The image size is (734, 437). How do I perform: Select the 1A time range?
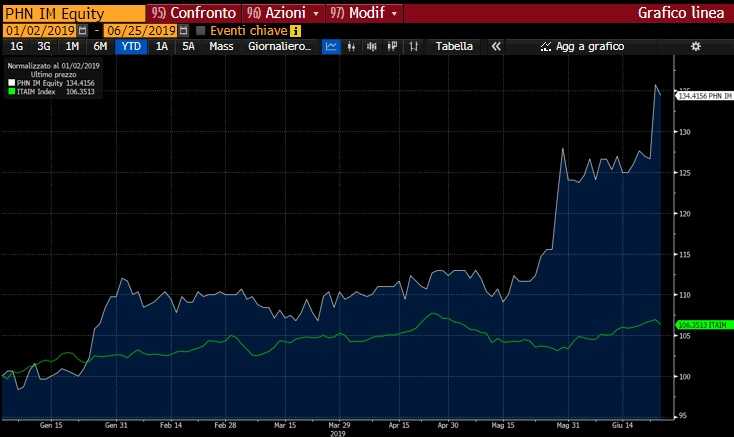[x=161, y=46]
